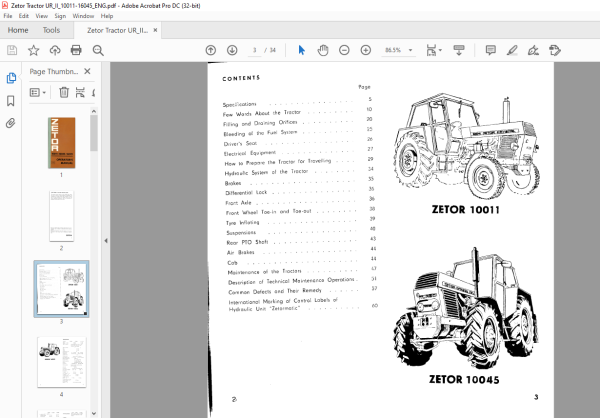Image resolution: width=600 pixels, height=418 pixels.
Task: Click 'Air Brakes' contents entry
Action: point(240,253)
